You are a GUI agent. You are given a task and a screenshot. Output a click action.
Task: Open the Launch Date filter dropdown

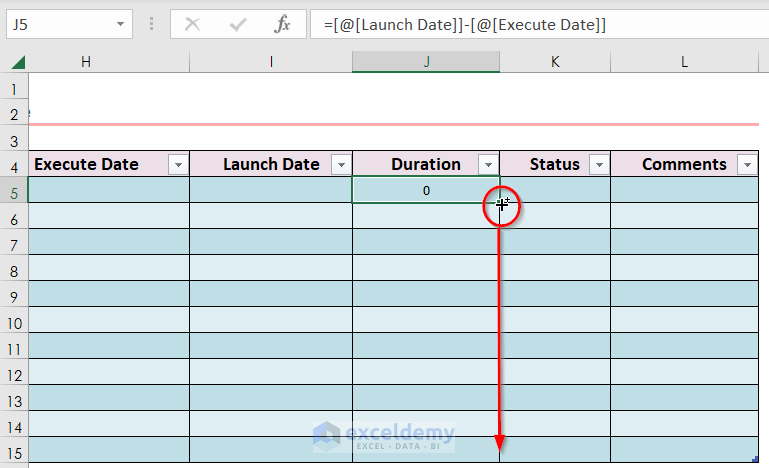point(341,165)
